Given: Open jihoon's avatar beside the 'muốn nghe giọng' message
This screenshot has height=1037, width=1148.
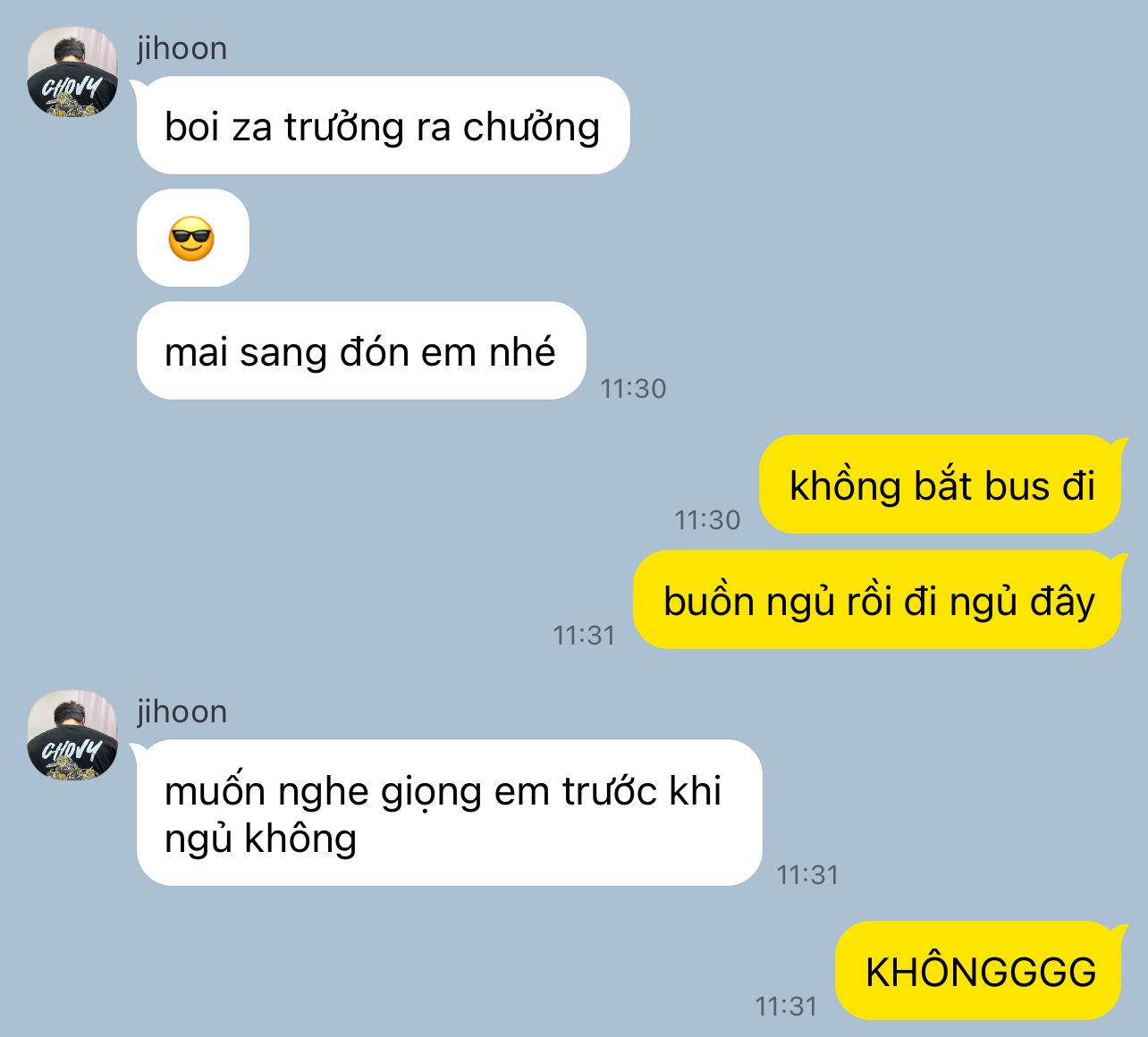Looking at the screenshot, I should pos(72,735).
